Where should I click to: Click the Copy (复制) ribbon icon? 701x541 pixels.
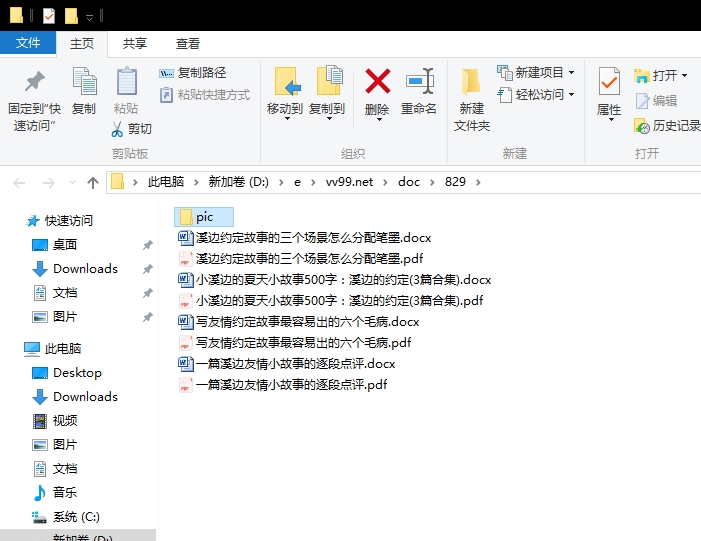click(x=84, y=82)
